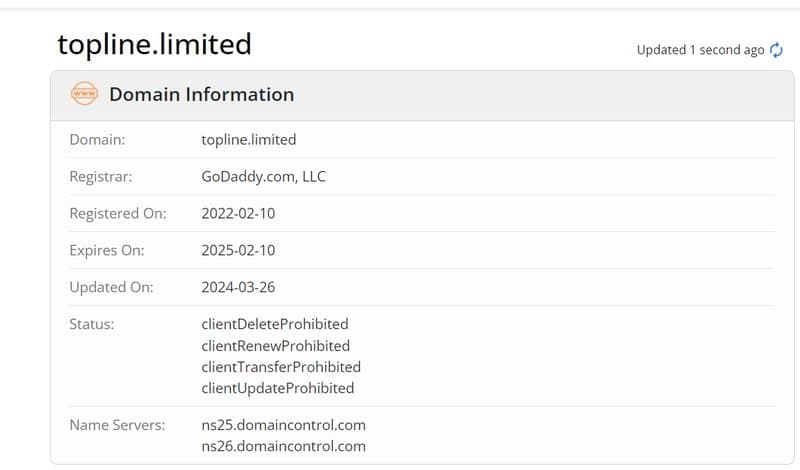Screen dimensions: 800x470
Task: Click the Updated 1 second ago text
Action: pyautogui.click(x=700, y=50)
